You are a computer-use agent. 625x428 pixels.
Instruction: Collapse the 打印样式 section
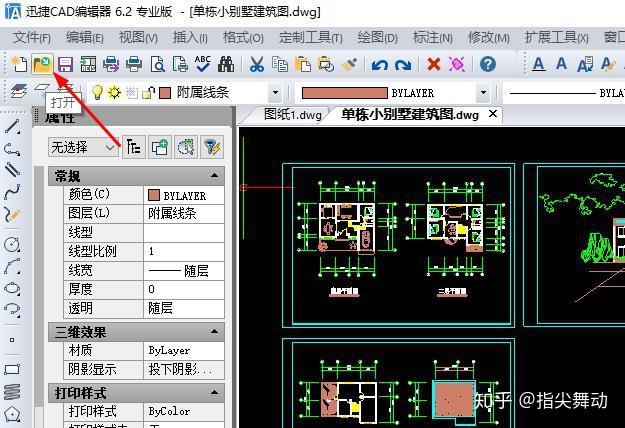214,393
